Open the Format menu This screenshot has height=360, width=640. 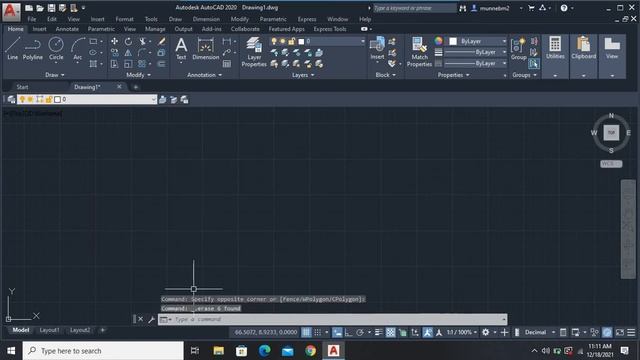point(124,19)
